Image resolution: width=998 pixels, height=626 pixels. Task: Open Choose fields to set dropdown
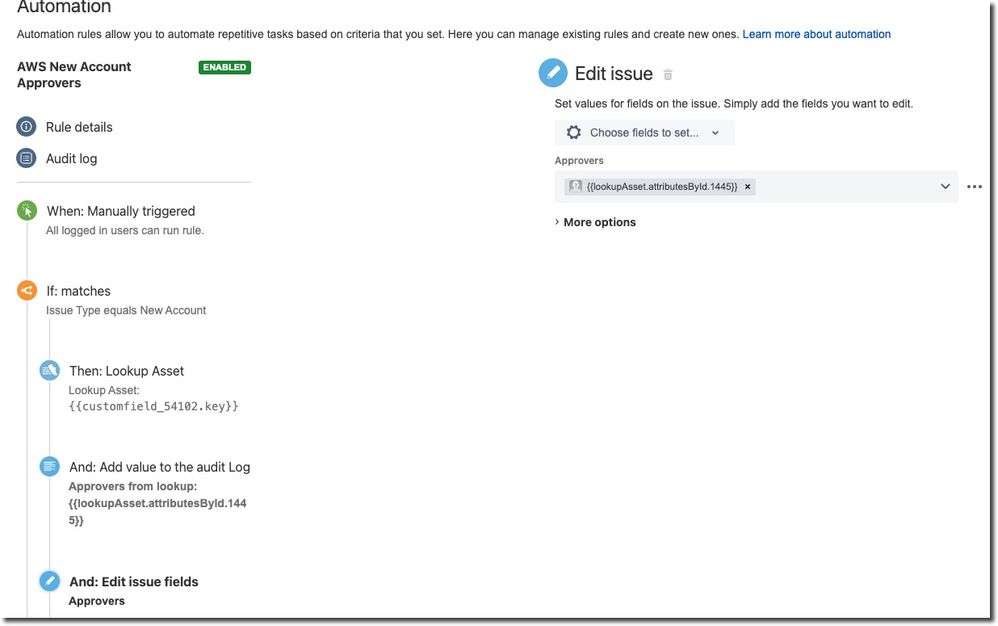coord(644,132)
